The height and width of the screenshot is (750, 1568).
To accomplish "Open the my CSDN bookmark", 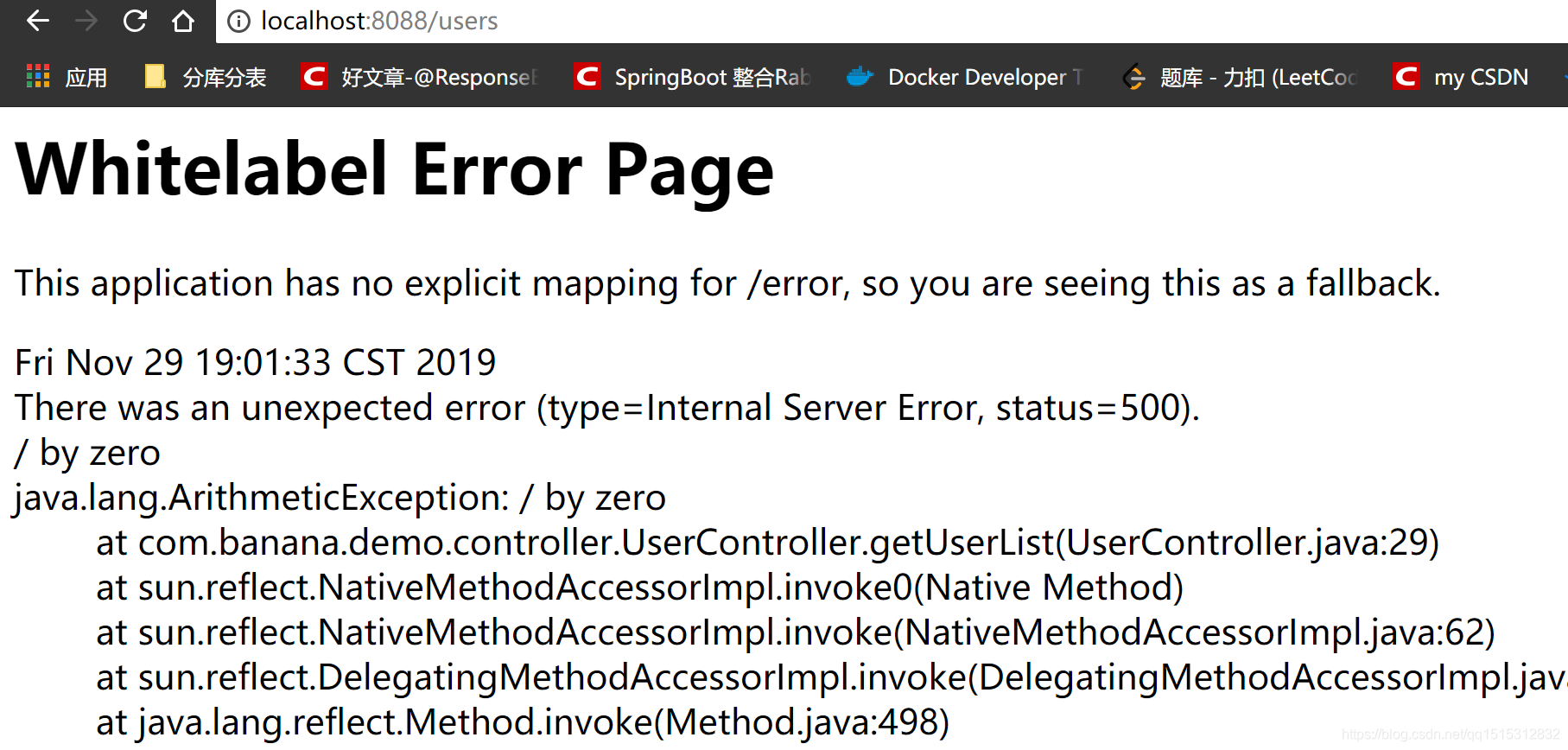I will coord(1481,78).
